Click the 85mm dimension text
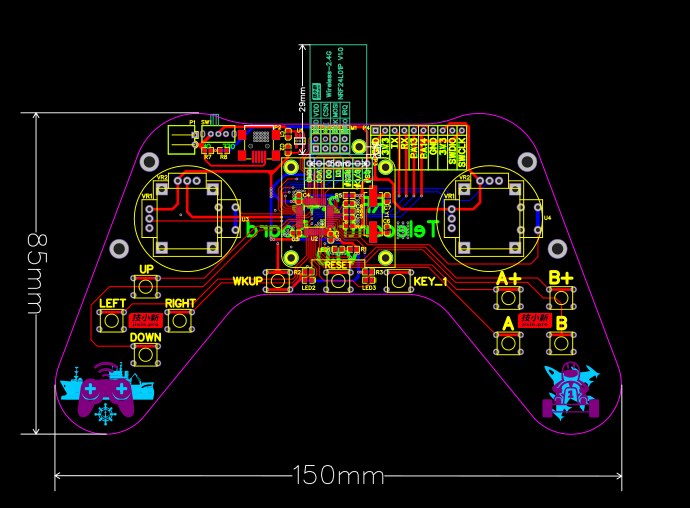Screen dimensions: 690x508 click(37, 273)
